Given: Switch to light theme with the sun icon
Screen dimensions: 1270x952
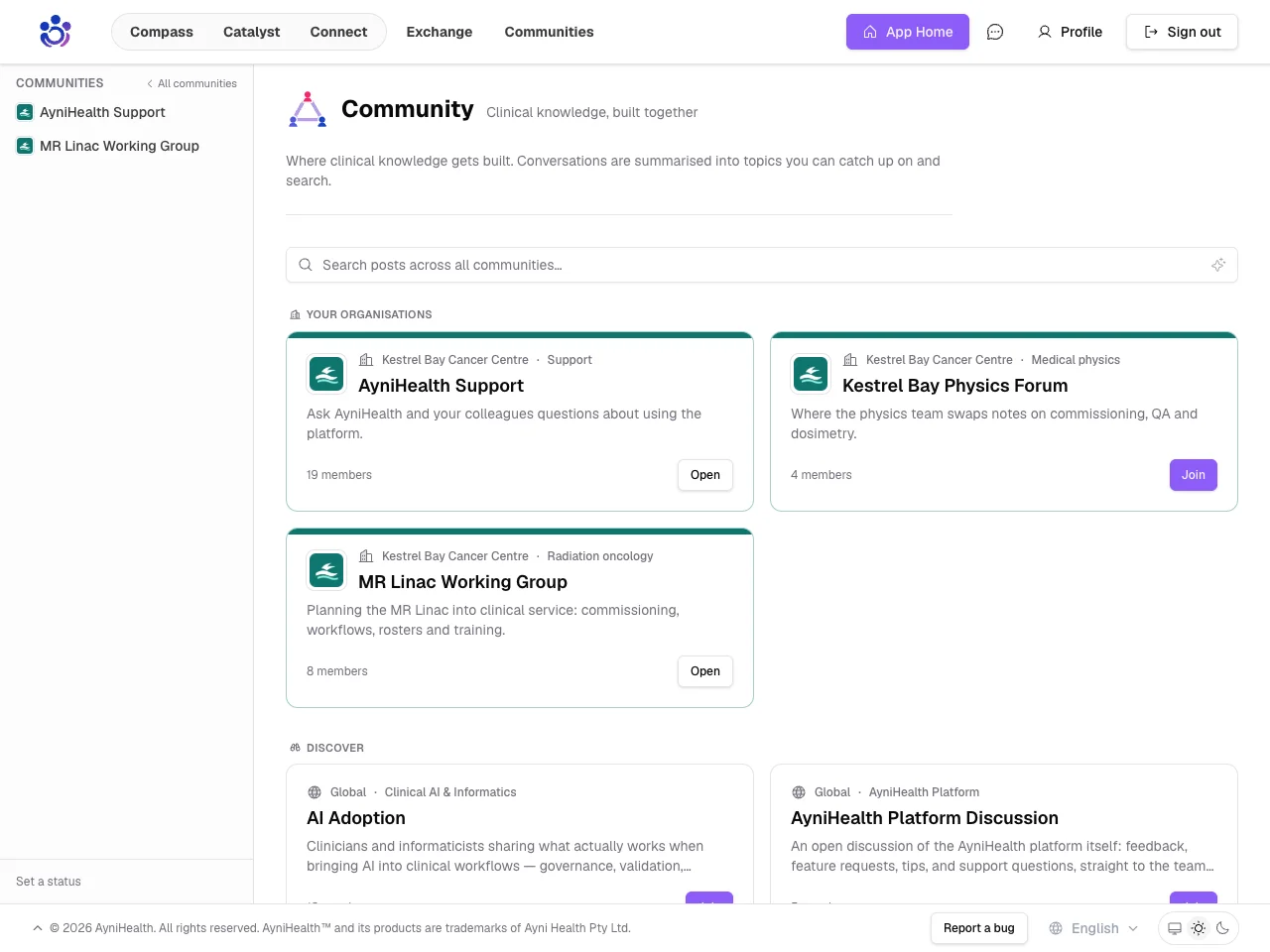Looking at the screenshot, I should (x=1199, y=928).
